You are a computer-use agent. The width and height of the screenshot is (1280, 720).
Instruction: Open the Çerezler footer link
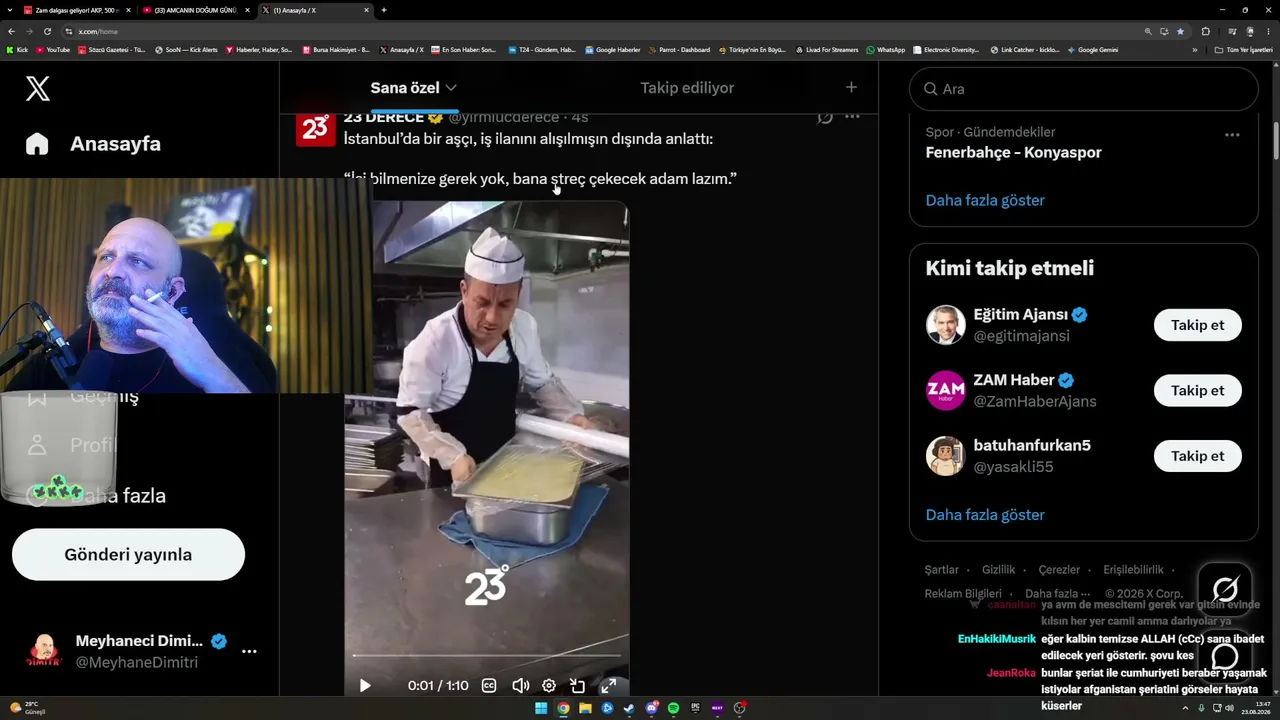coord(1059,570)
